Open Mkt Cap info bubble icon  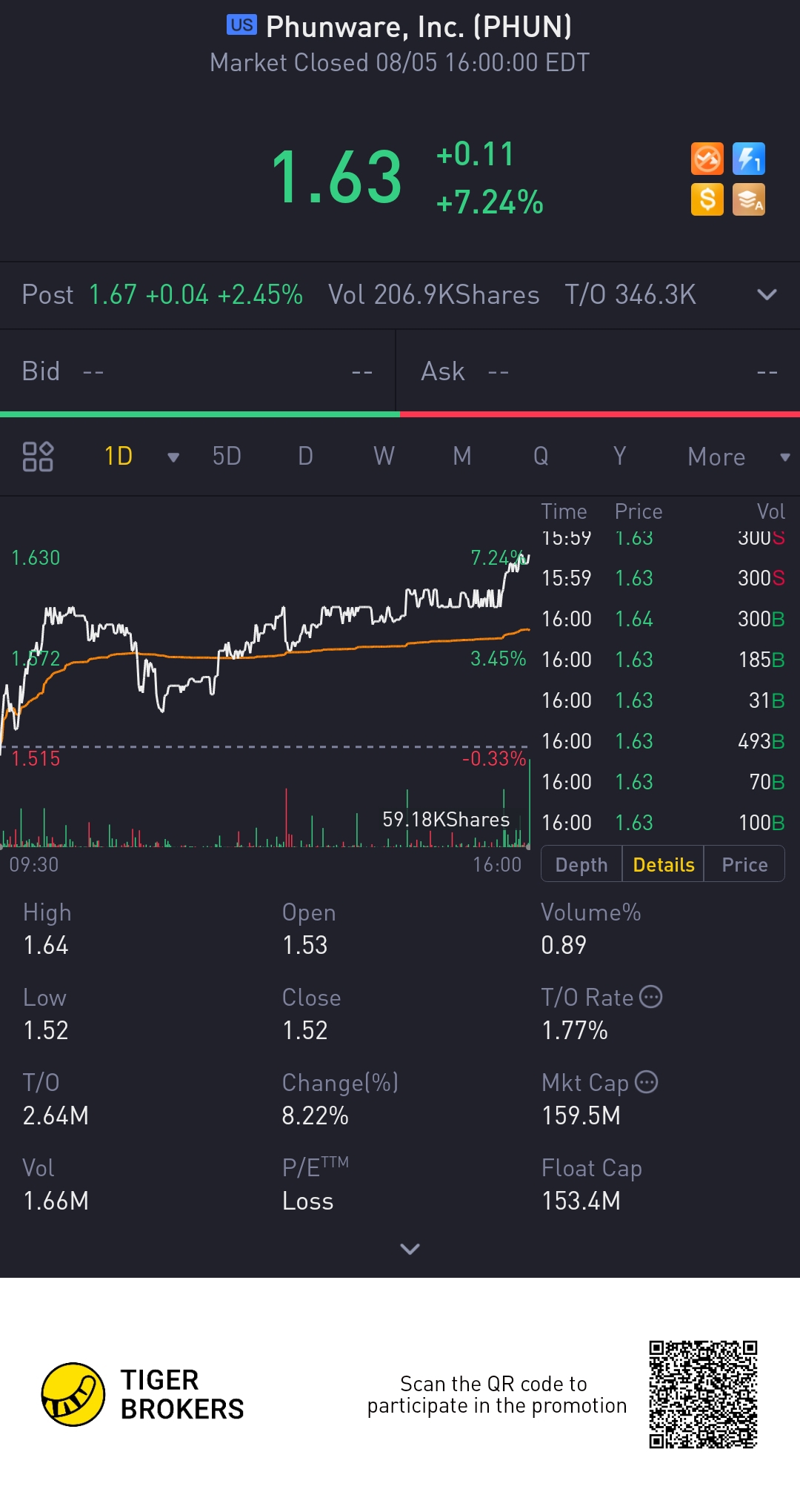[x=647, y=1082]
